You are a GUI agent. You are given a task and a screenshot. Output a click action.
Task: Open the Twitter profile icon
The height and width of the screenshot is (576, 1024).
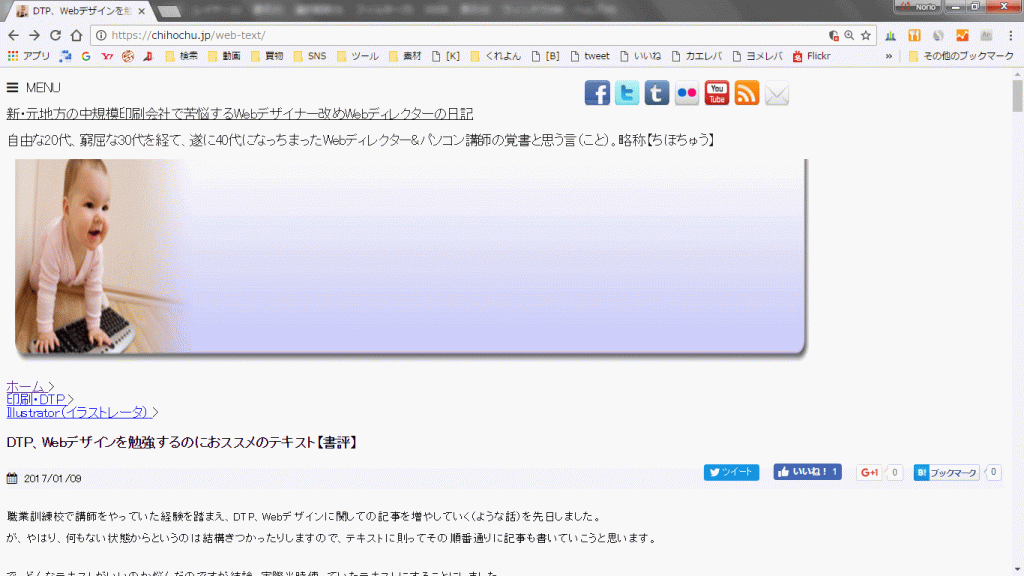pyautogui.click(x=627, y=94)
